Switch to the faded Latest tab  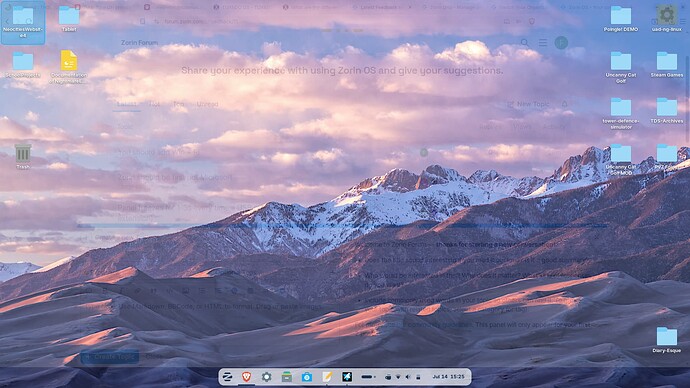pos(127,104)
